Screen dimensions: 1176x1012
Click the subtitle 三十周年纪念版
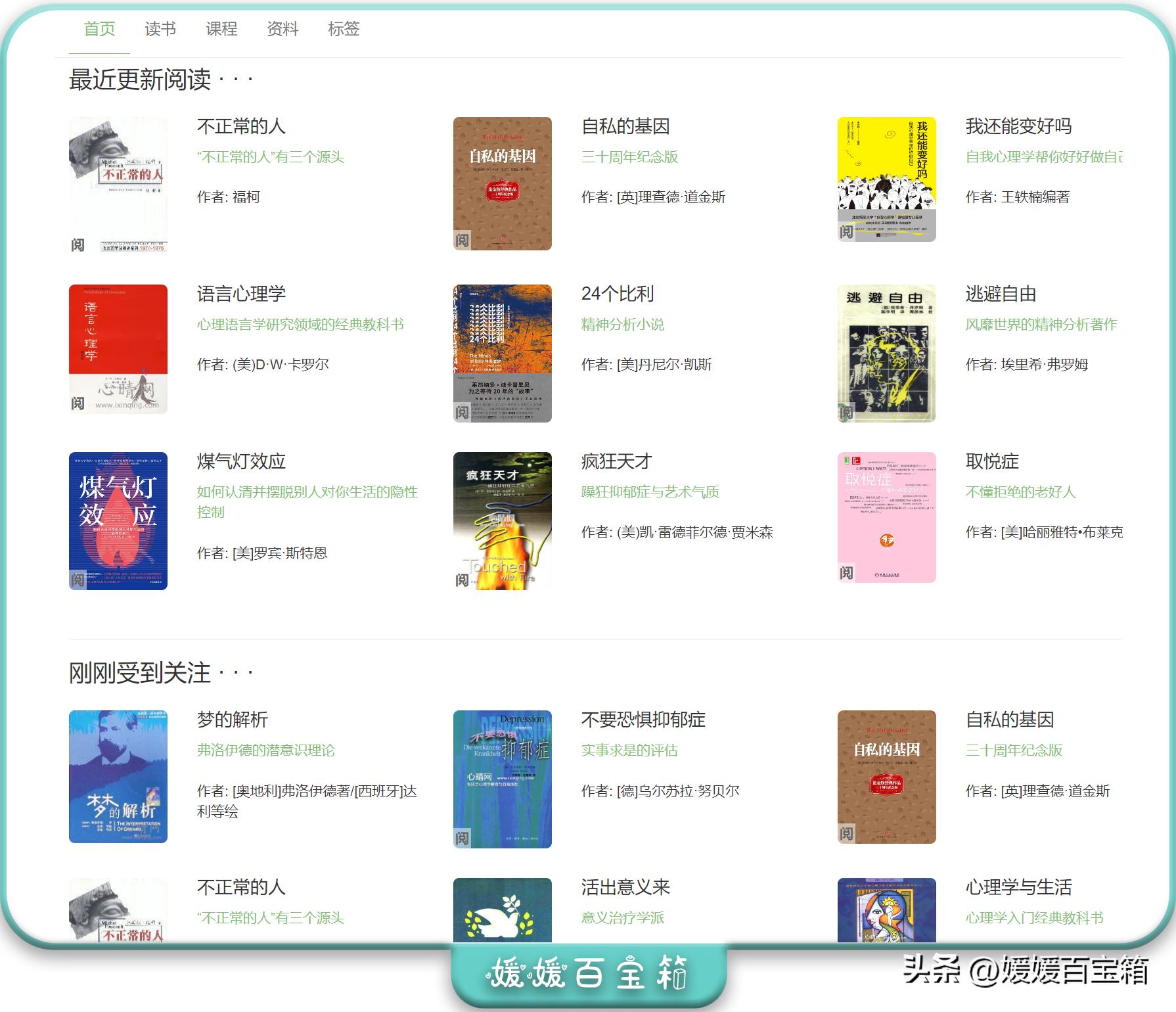point(630,157)
